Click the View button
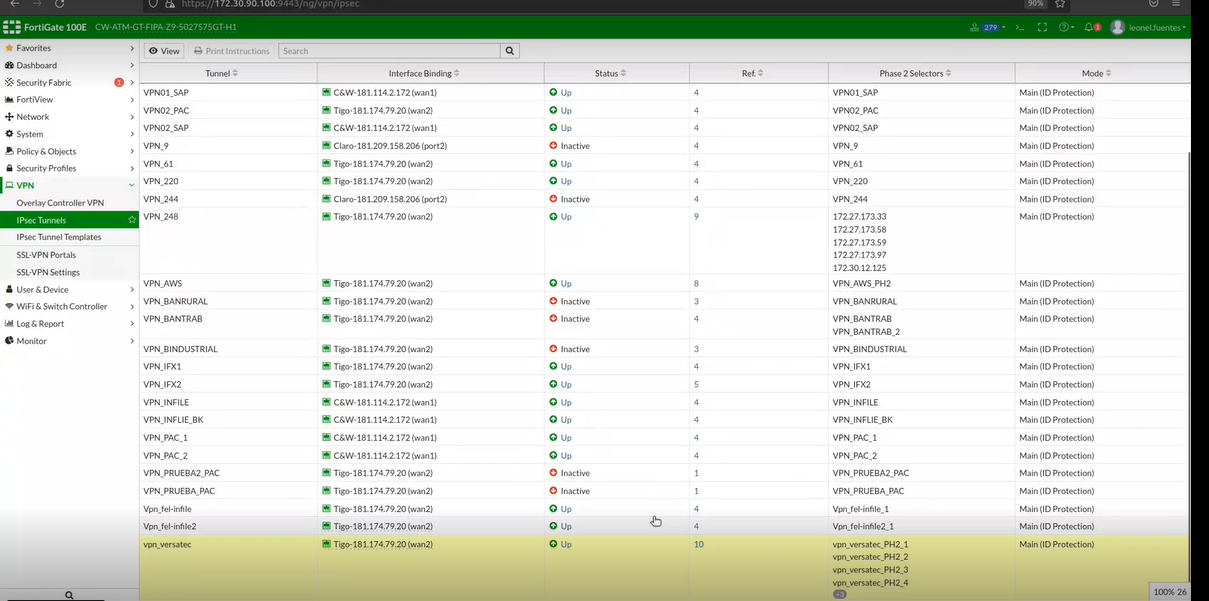1209x601 pixels. click(164, 51)
